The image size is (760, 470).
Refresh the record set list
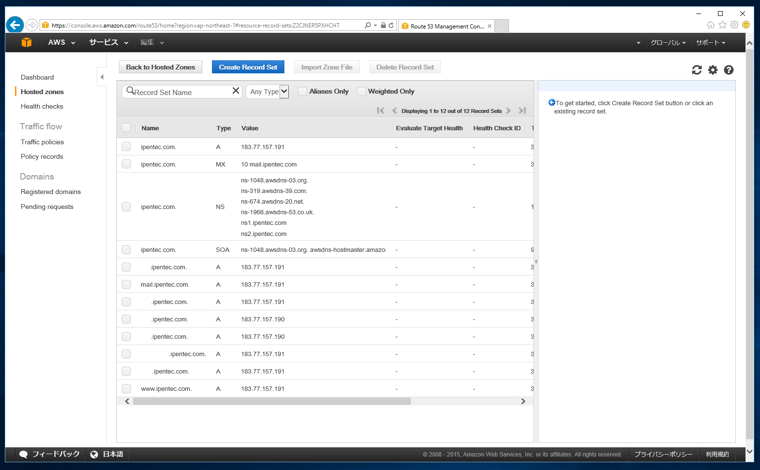[x=697, y=70]
